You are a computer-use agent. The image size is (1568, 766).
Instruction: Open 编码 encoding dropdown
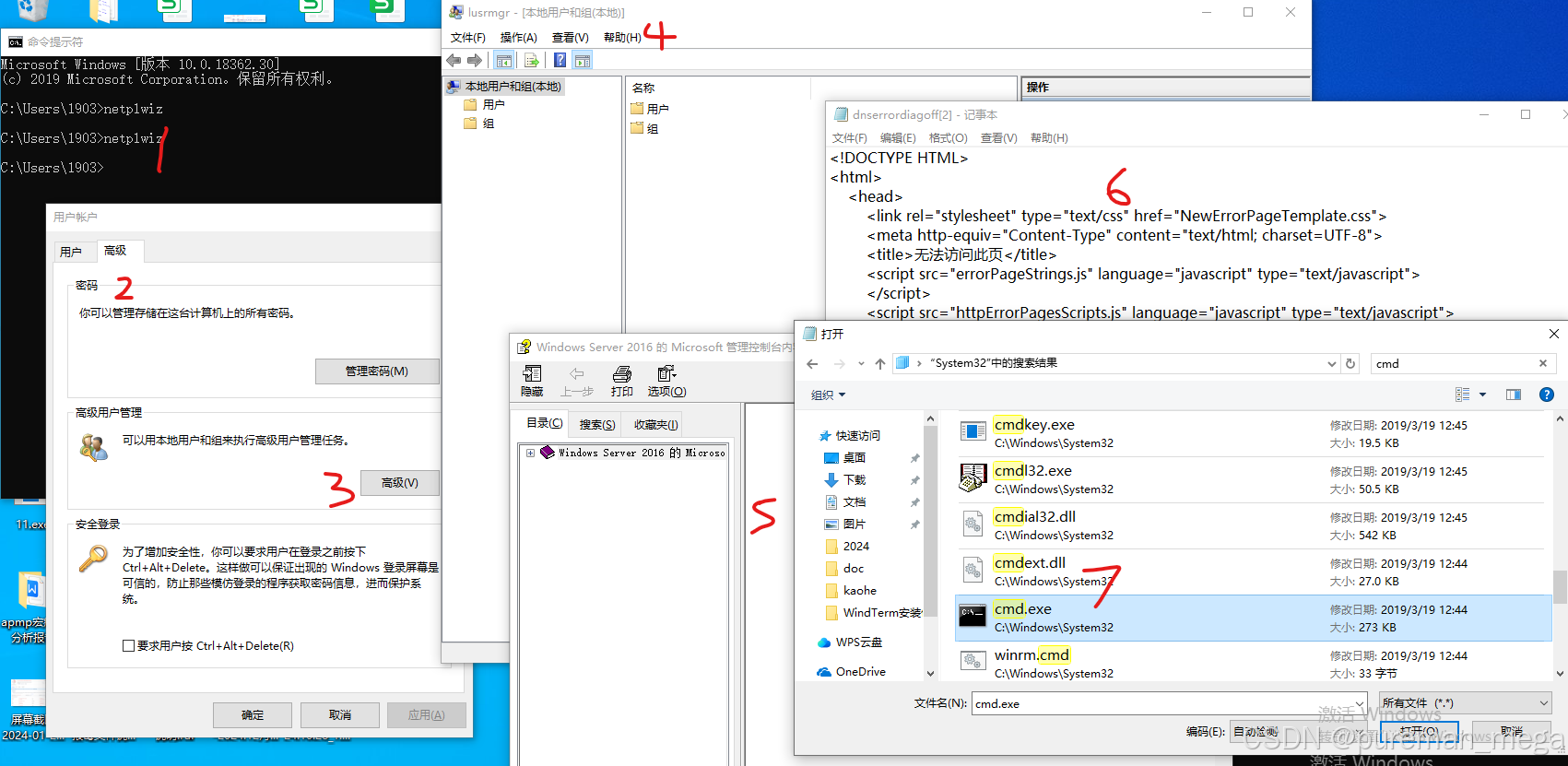pos(1300,732)
